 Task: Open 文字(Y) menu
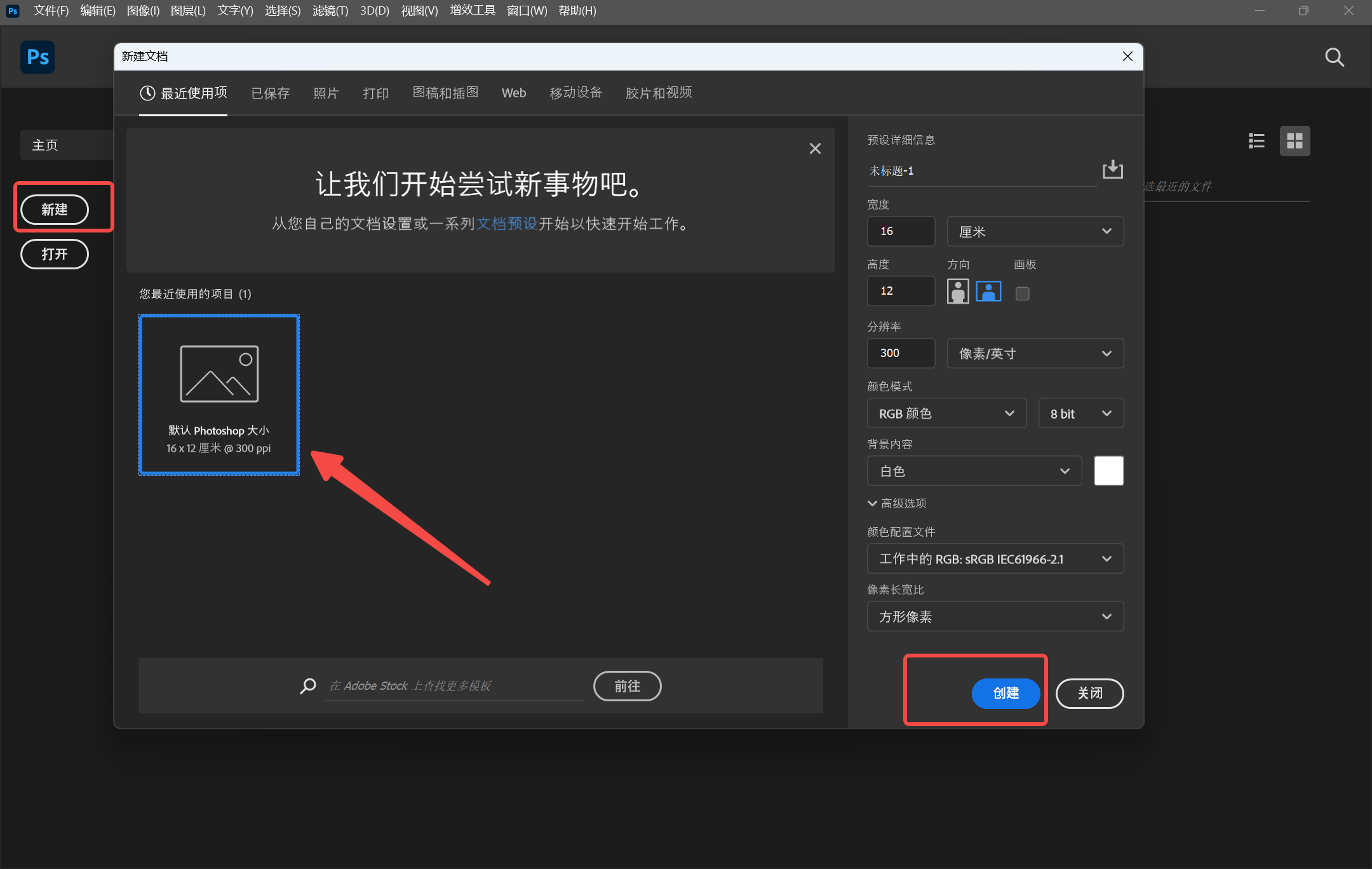235,11
